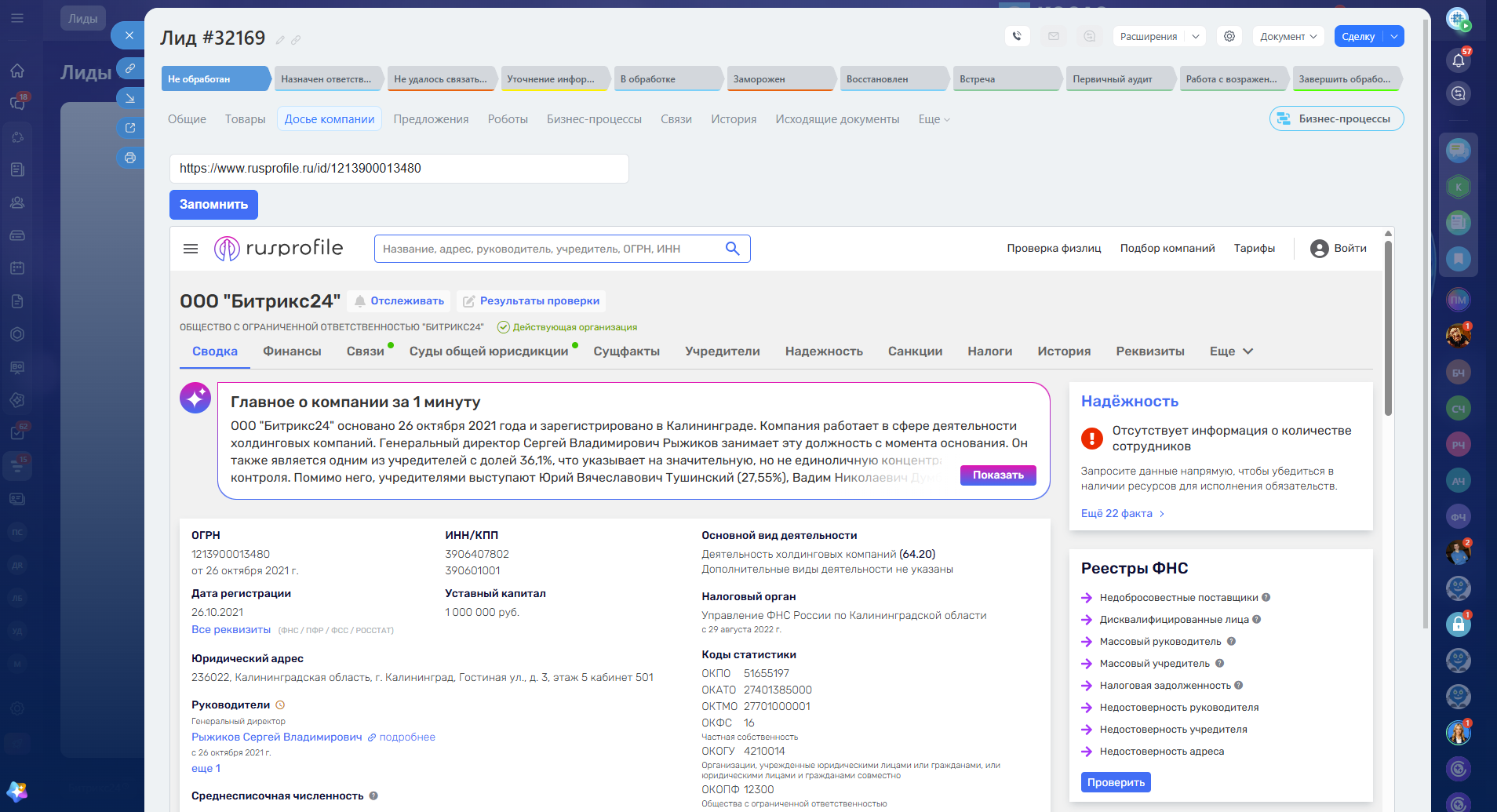The width and height of the screenshot is (1497, 812).
Task: Click the pencil icon to rename the lead
Action: [x=280, y=40]
